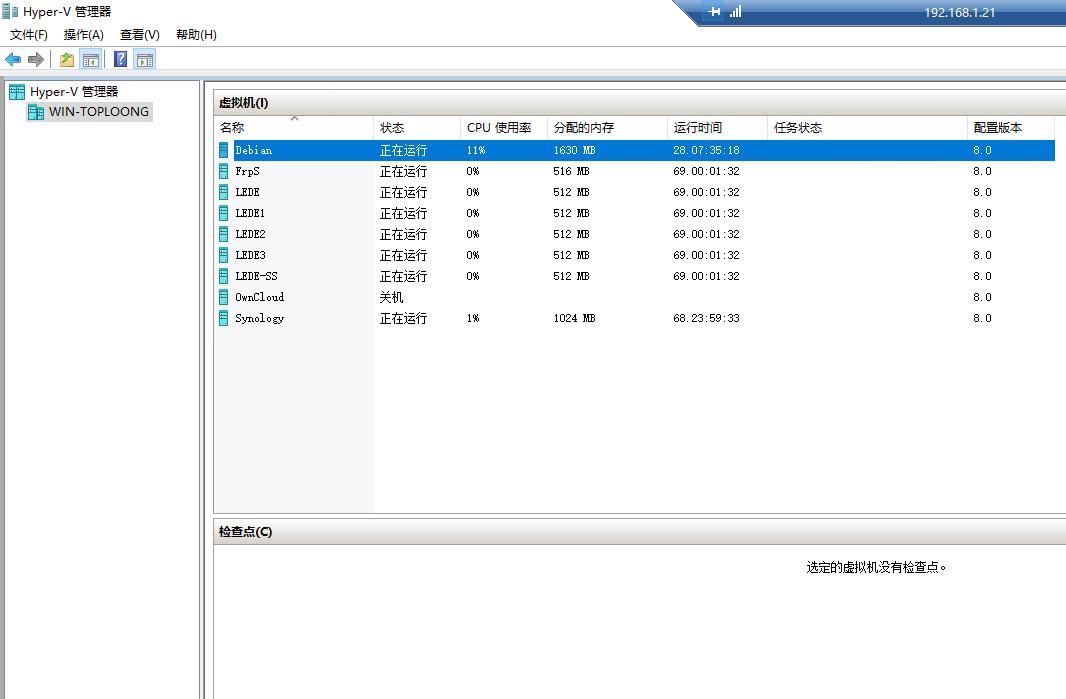Select the LEDE2 virtual machine name
Image resolution: width=1066 pixels, height=699 pixels.
coord(250,235)
